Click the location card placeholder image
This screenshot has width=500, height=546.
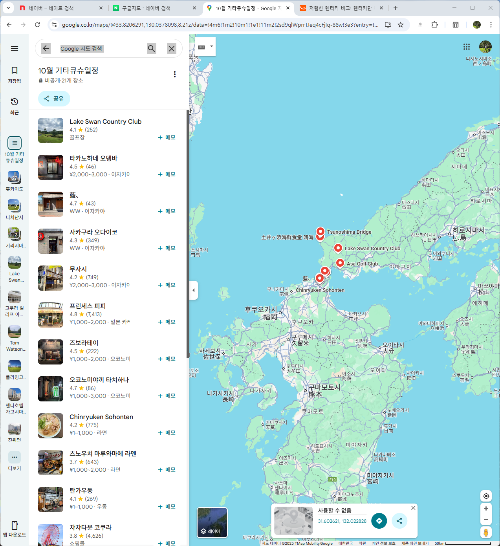pyautogui.click(x=293, y=521)
